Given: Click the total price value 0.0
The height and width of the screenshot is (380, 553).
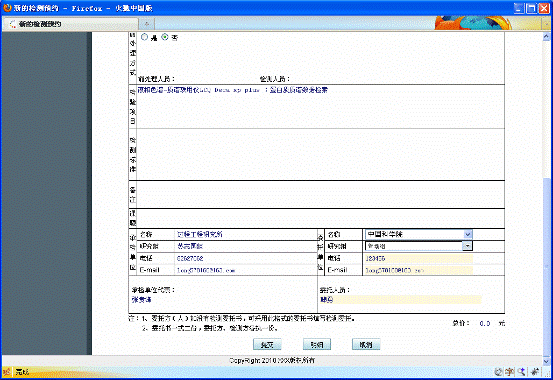Looking at the screenshot, I should pyautogui.click(x=485, y=324).
